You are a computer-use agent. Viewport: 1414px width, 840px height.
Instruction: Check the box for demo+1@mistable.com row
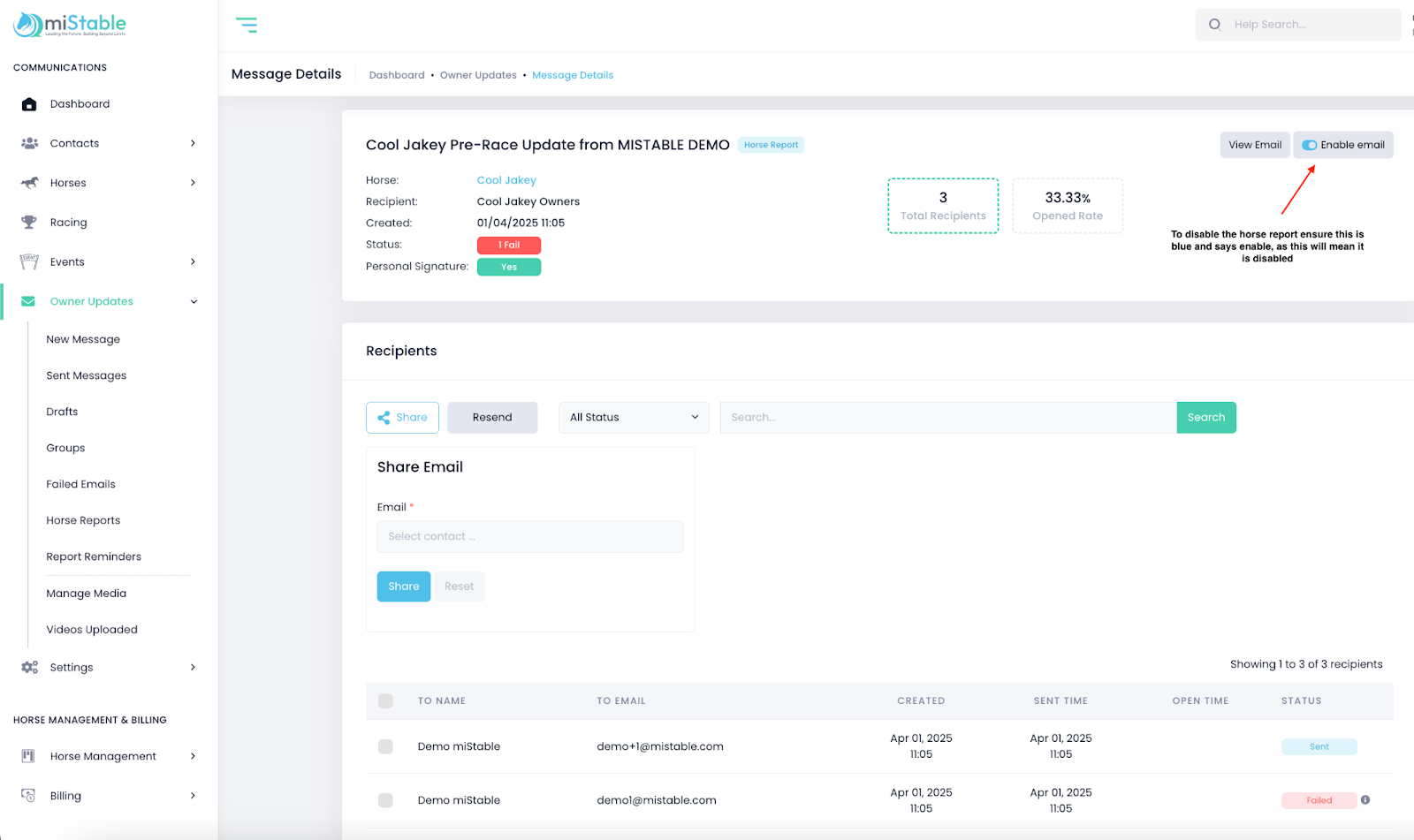pyautogui.click(x=385, y=746)
